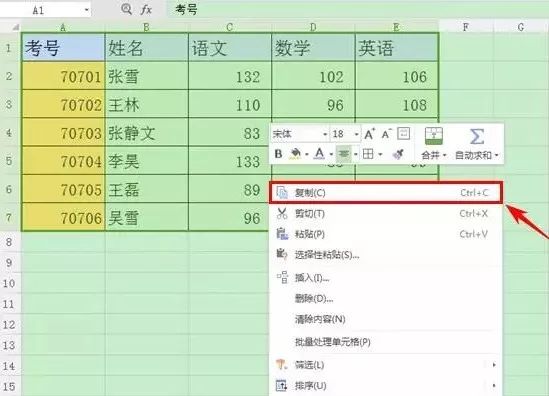Apply font color with the A icon
The image size is (549, 396).
point(319,153)
